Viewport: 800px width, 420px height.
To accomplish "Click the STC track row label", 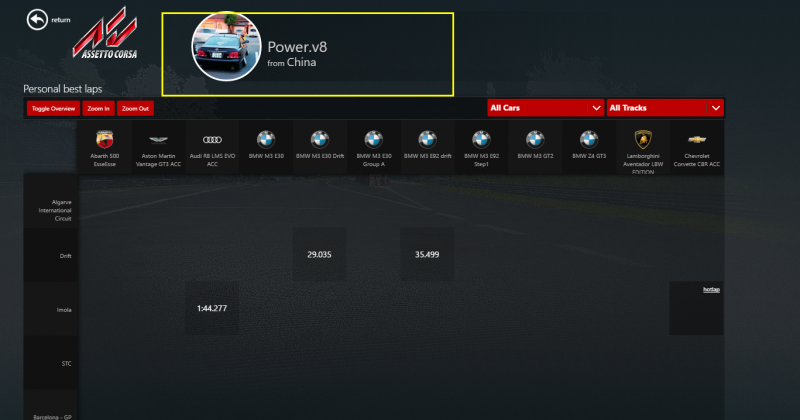I will (x=66, y=363).
